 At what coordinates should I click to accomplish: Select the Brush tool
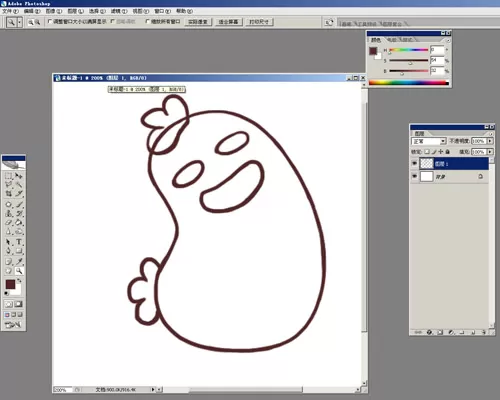(19, 204)
